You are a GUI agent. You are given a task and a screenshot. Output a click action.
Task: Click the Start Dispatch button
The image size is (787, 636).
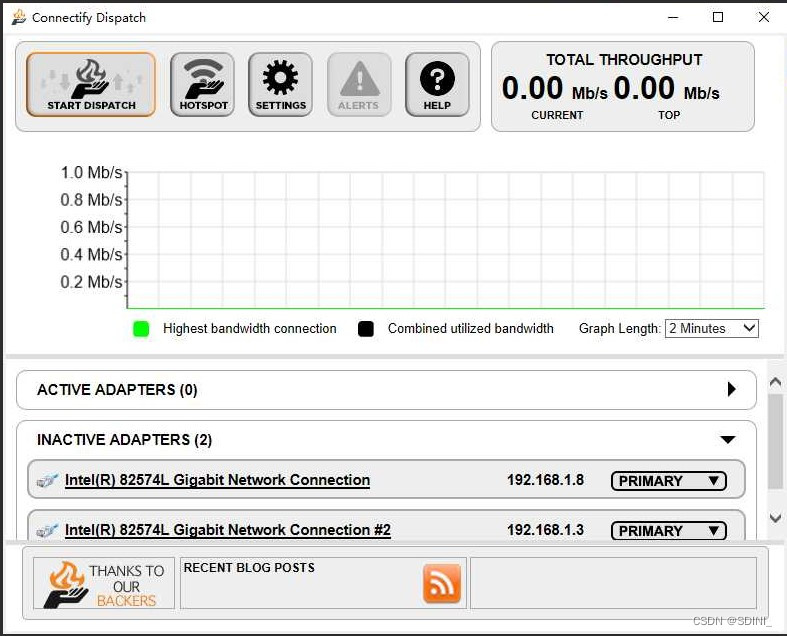pyautogui.click(x=91, y=84)
